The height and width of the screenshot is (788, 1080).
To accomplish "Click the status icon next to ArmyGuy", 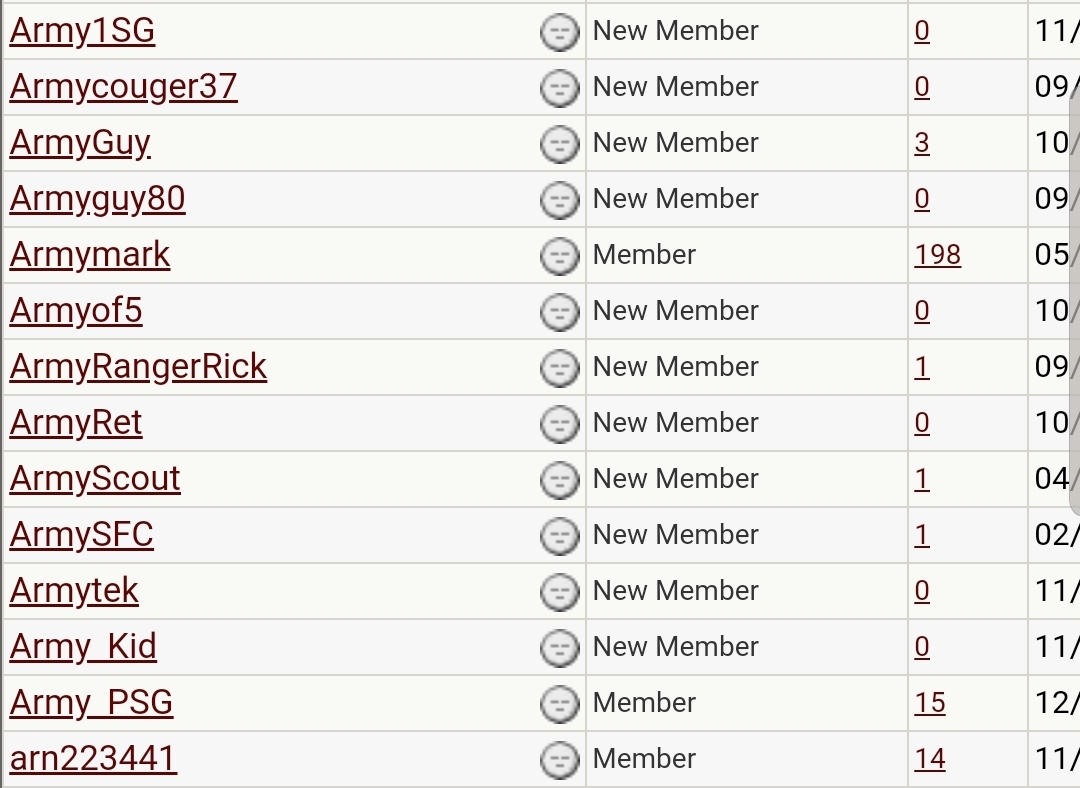I will [560, 145].
